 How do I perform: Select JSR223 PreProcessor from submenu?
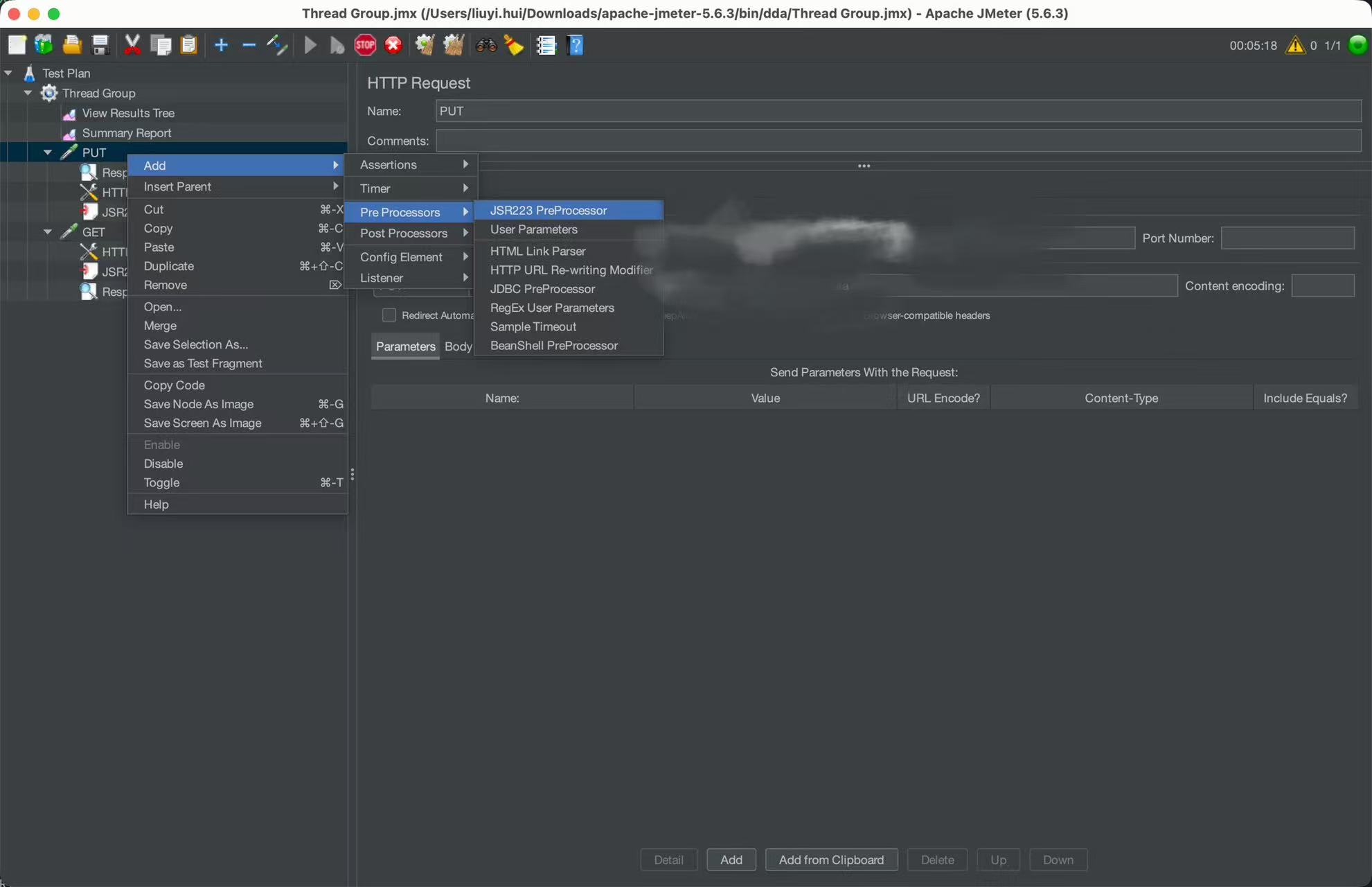click(x=548, y=211)
